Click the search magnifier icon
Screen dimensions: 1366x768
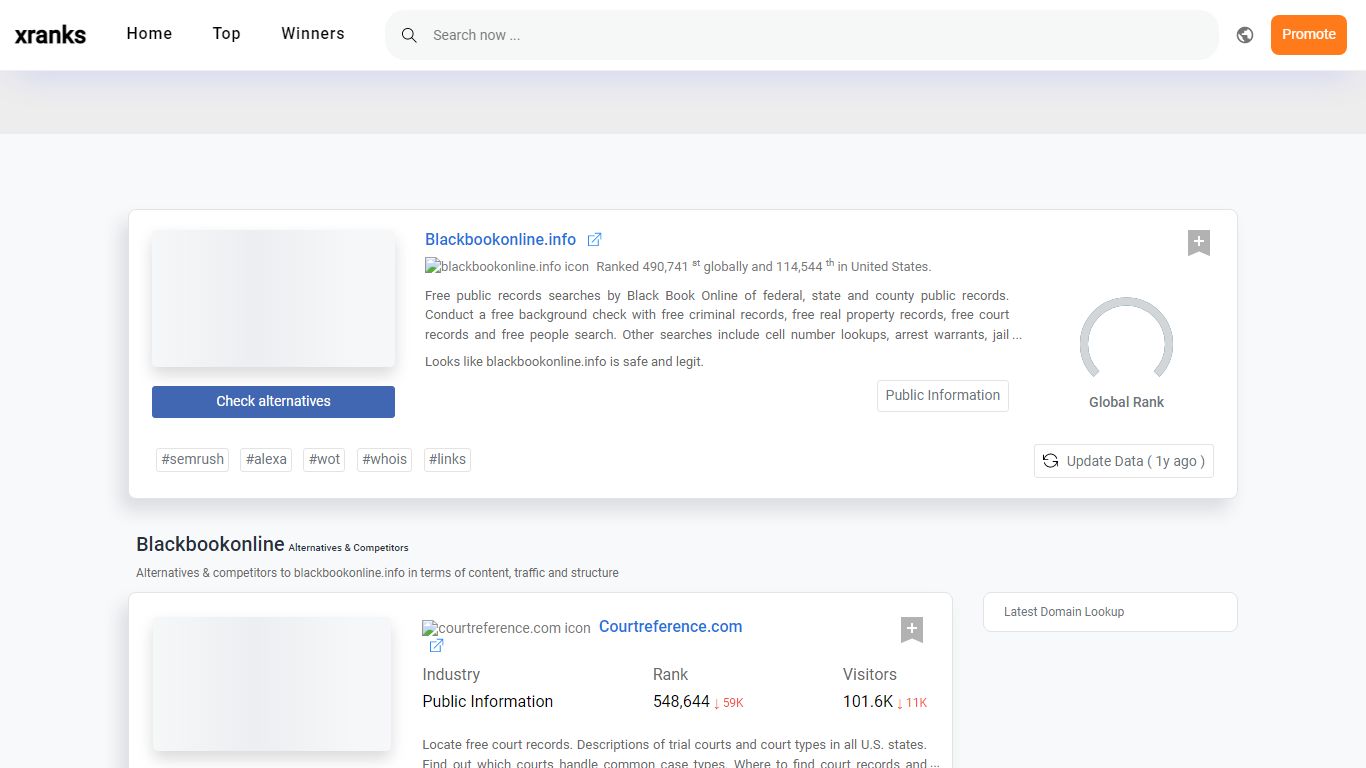[408, 35]
